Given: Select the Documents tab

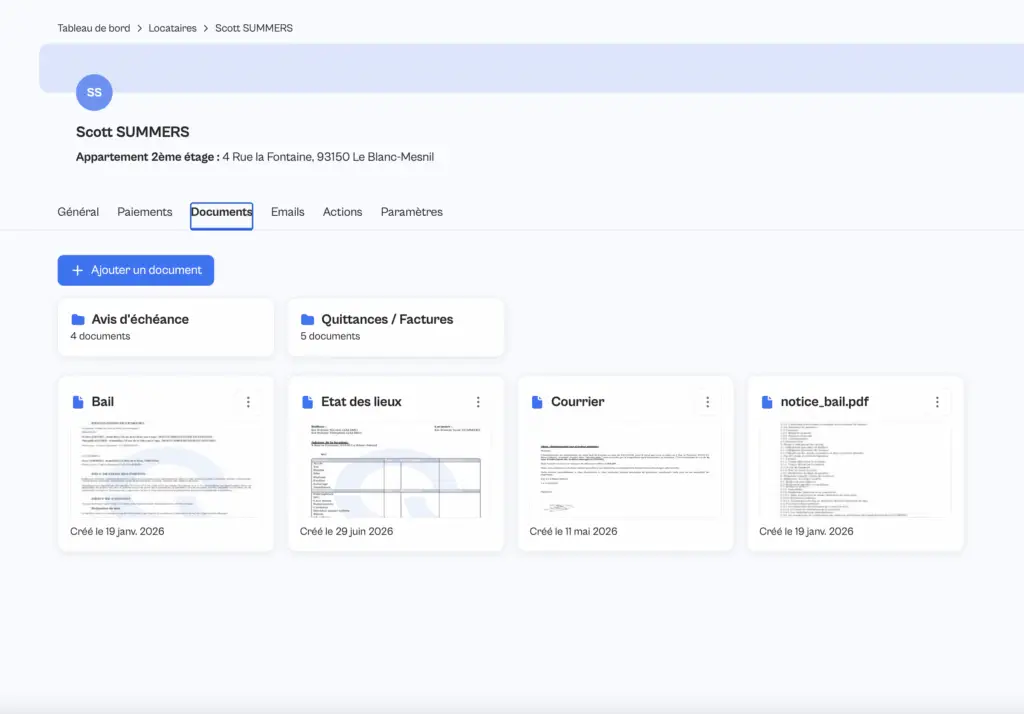Looking at the screenshot, I should [x=221, y=216].
